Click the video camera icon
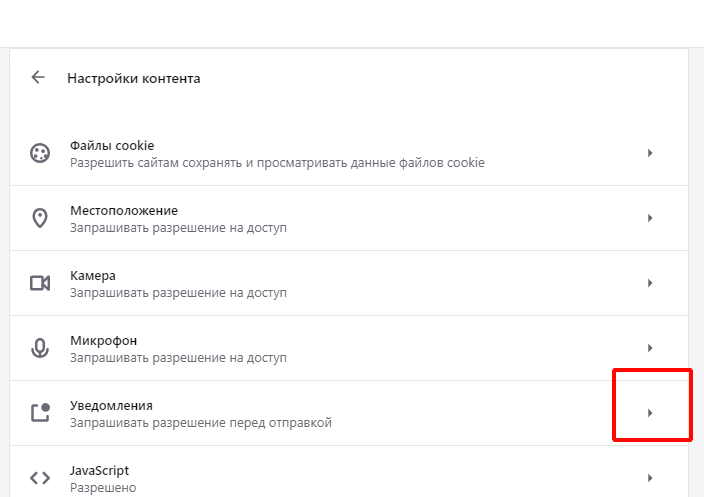Viewport: 704px width, 497px height. [x=40, y=283]
